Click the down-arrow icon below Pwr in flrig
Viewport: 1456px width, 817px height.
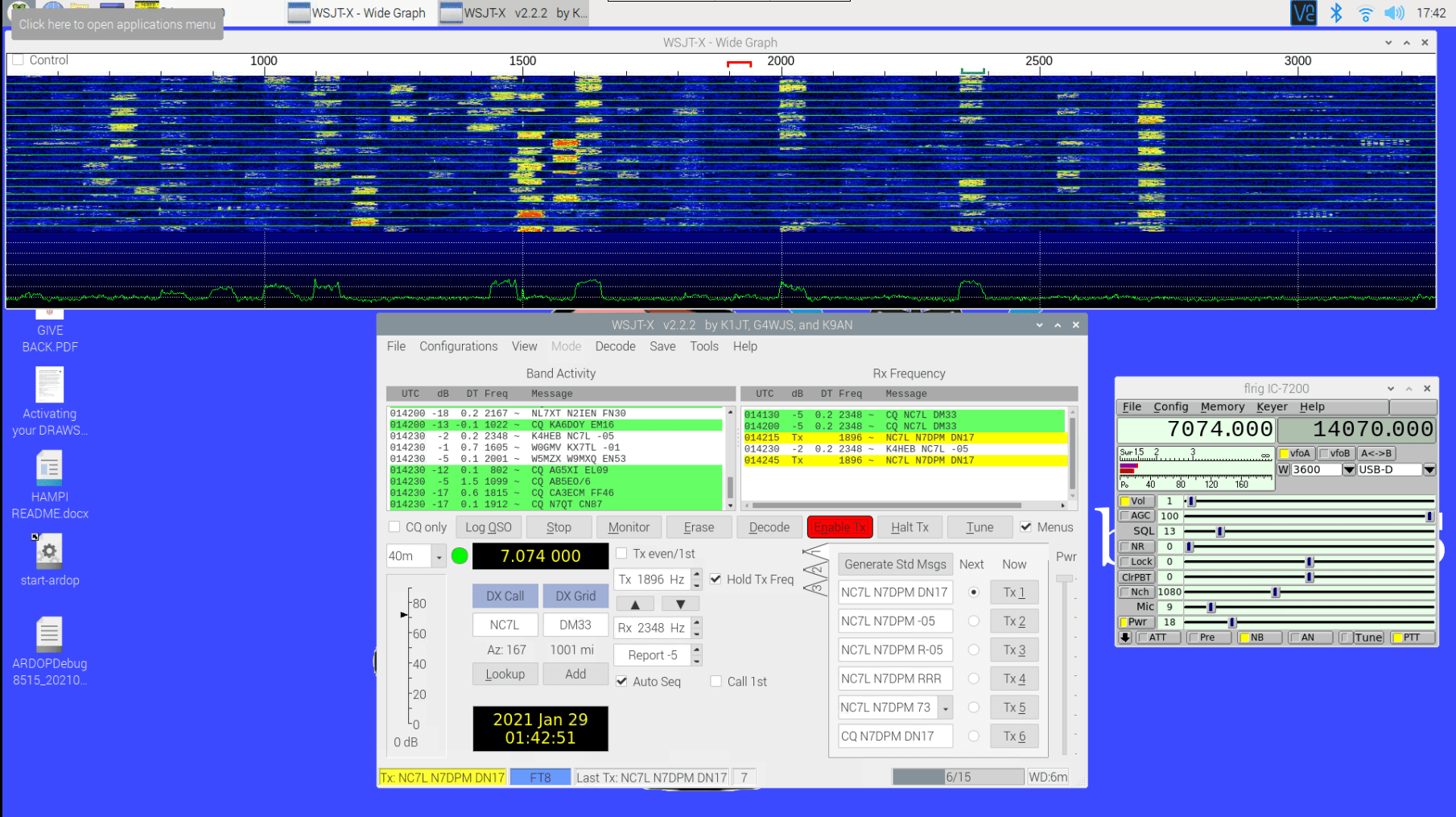point(1124,637)
